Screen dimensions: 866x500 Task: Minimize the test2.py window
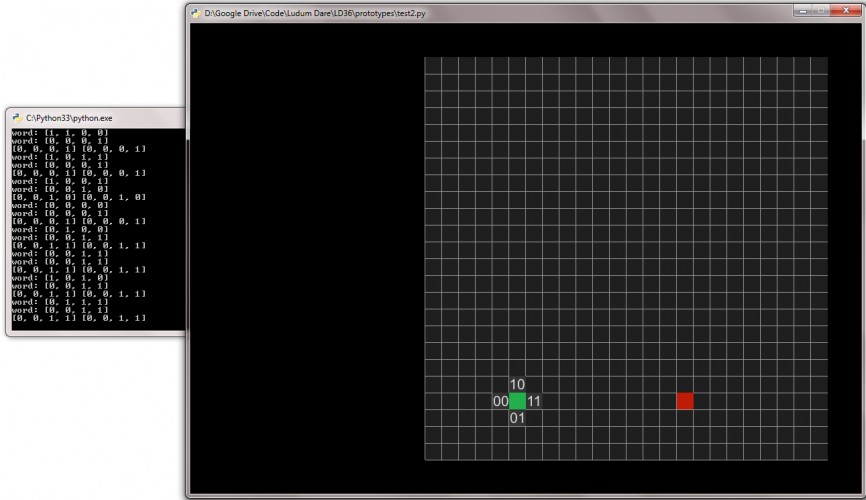(802, 10)
